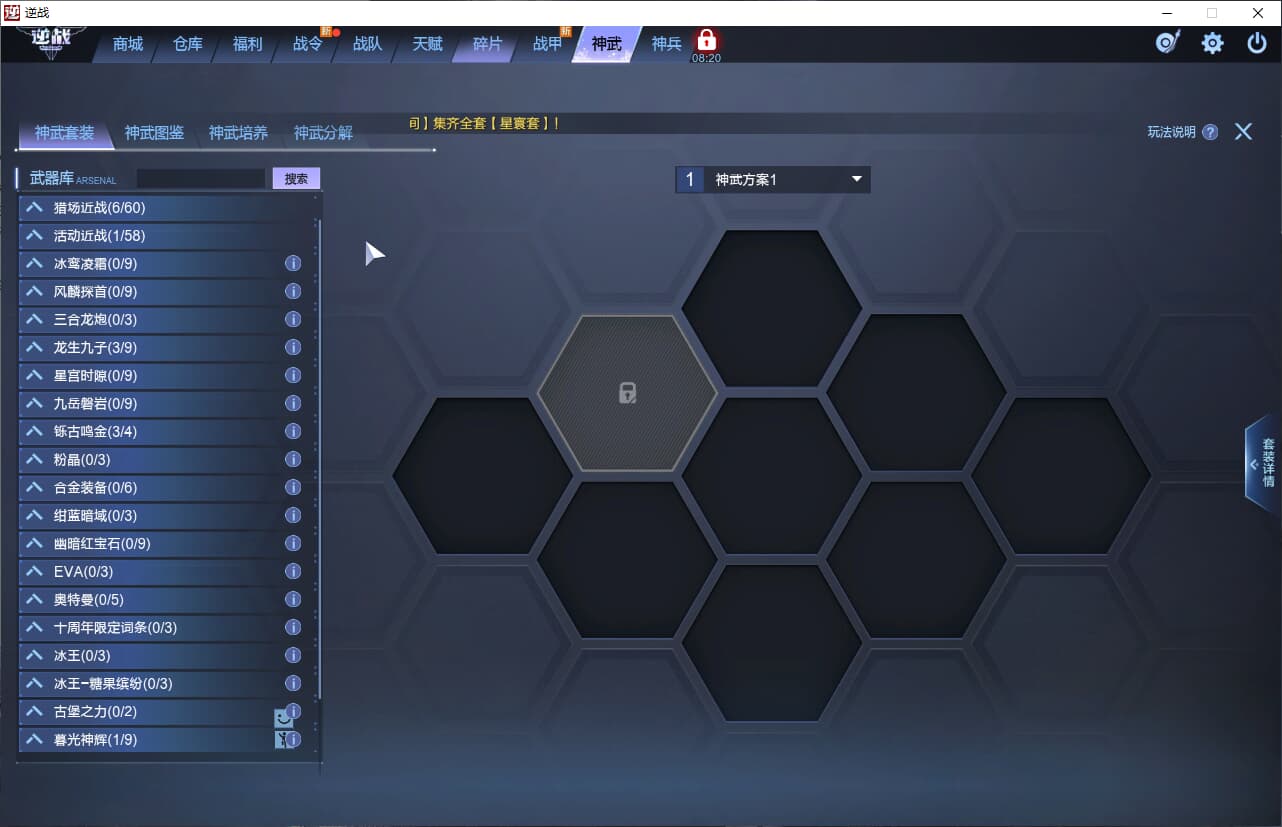This screenshot has width=1282, height=827.
Task: Show info for 三合龙炮 set
Action: pyautogui.click(x=293, y=320)
